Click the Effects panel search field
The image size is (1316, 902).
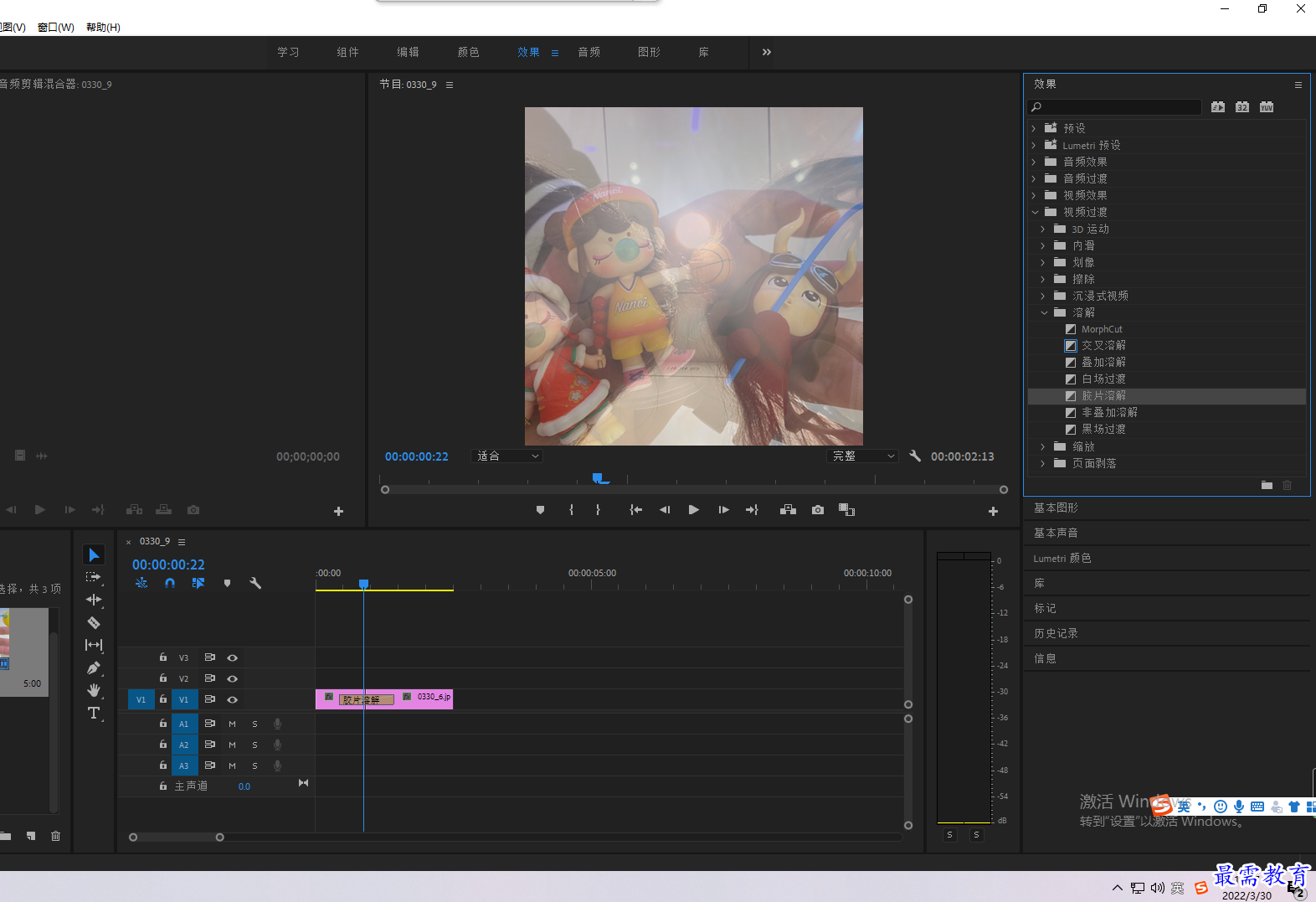(x=1115, y=107)
